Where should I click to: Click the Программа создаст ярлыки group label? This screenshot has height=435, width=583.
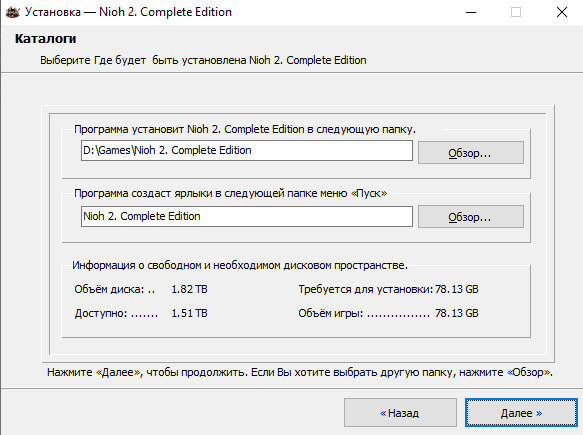click(x=231, y=193)
